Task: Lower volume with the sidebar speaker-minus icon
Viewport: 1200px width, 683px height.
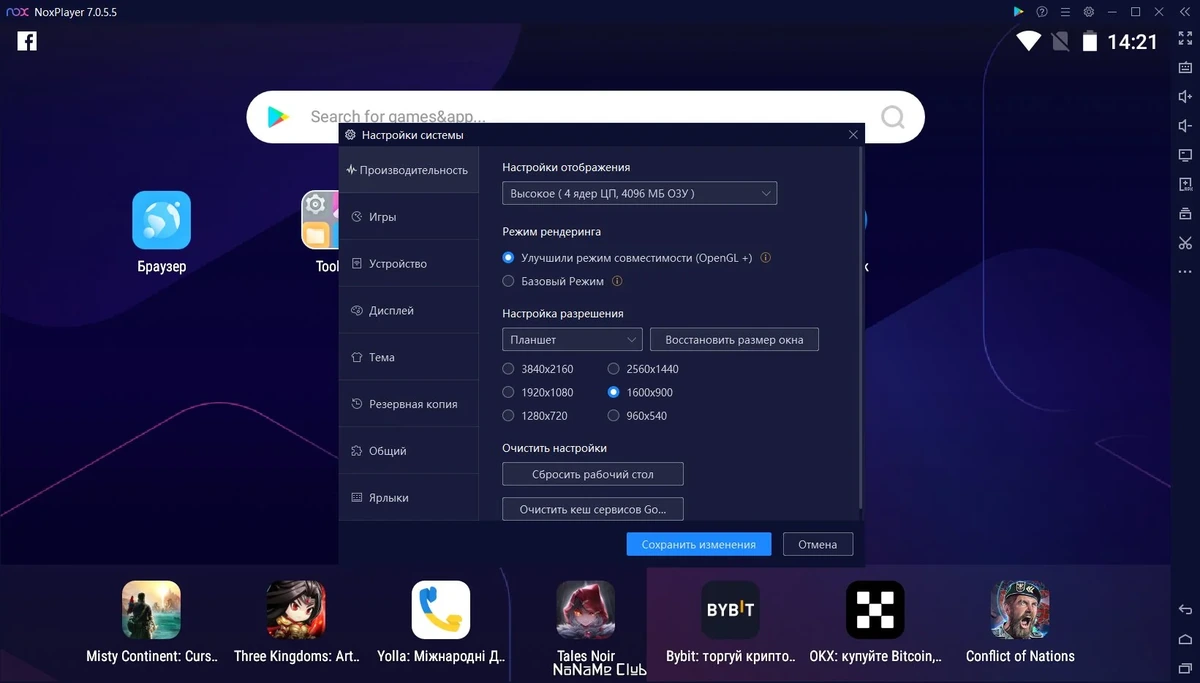Action: click(1185, 126)
